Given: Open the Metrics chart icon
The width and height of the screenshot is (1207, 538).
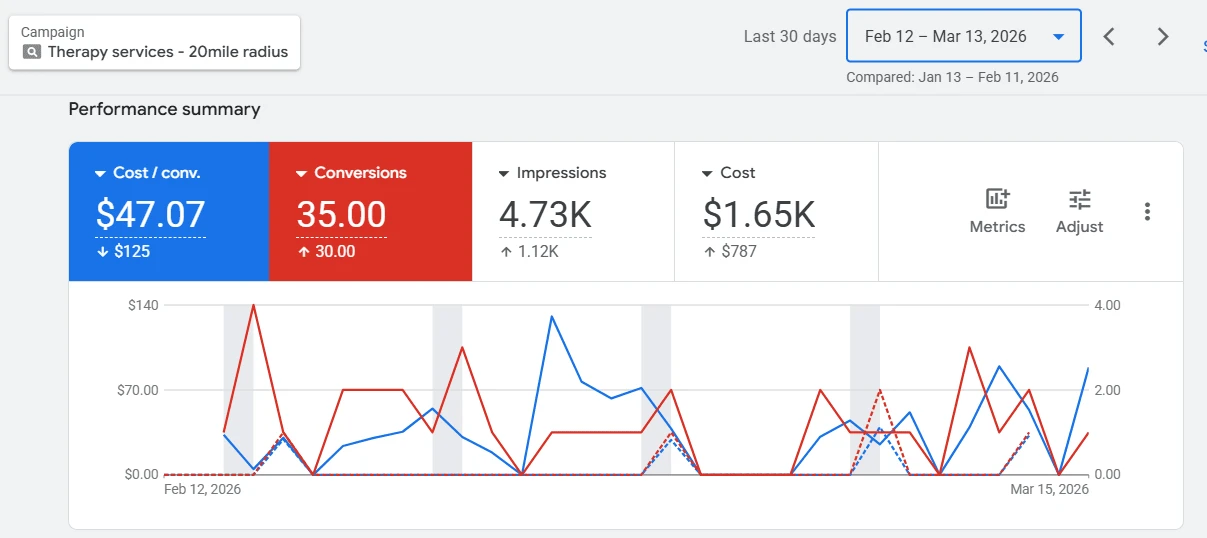Looking at the screenshot, I should (x=997, y=198).
